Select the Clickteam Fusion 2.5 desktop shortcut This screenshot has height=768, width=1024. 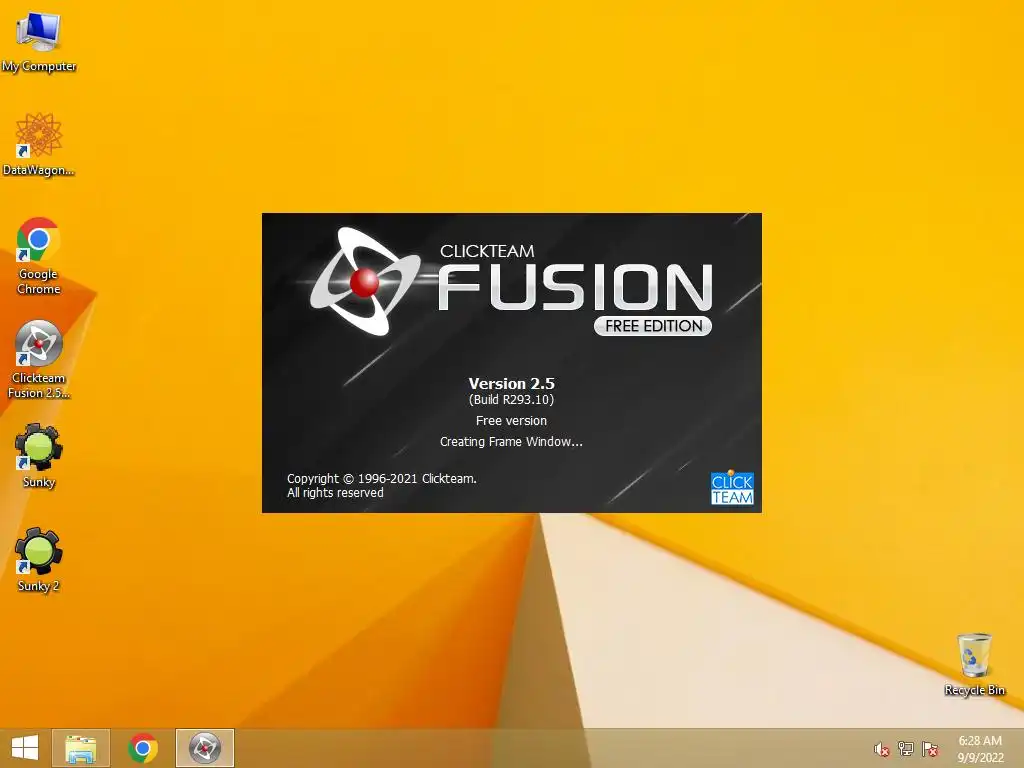tap(39, 359)
